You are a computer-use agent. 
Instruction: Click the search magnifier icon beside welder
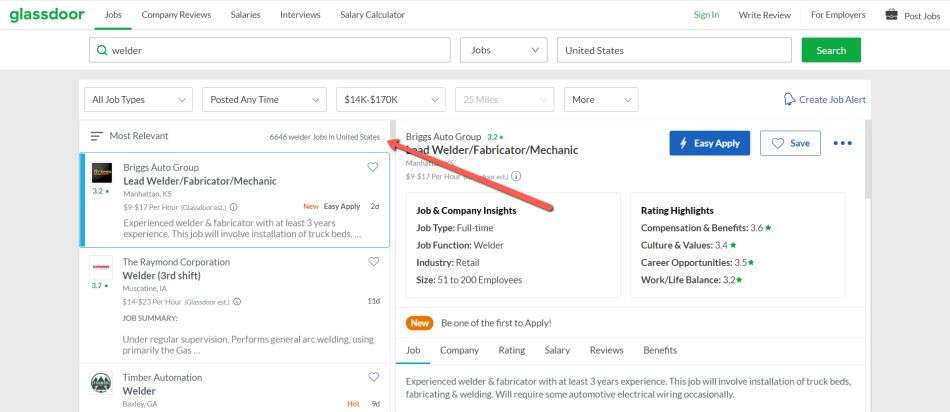pyautogui.click(x=102, y=50)
